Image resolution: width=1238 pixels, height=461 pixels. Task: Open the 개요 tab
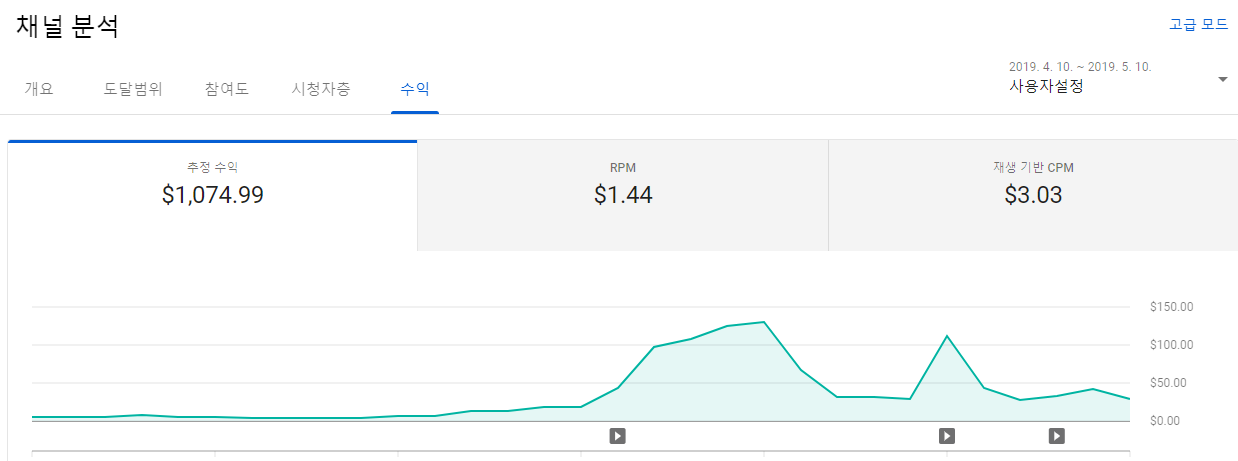[39, 89]
